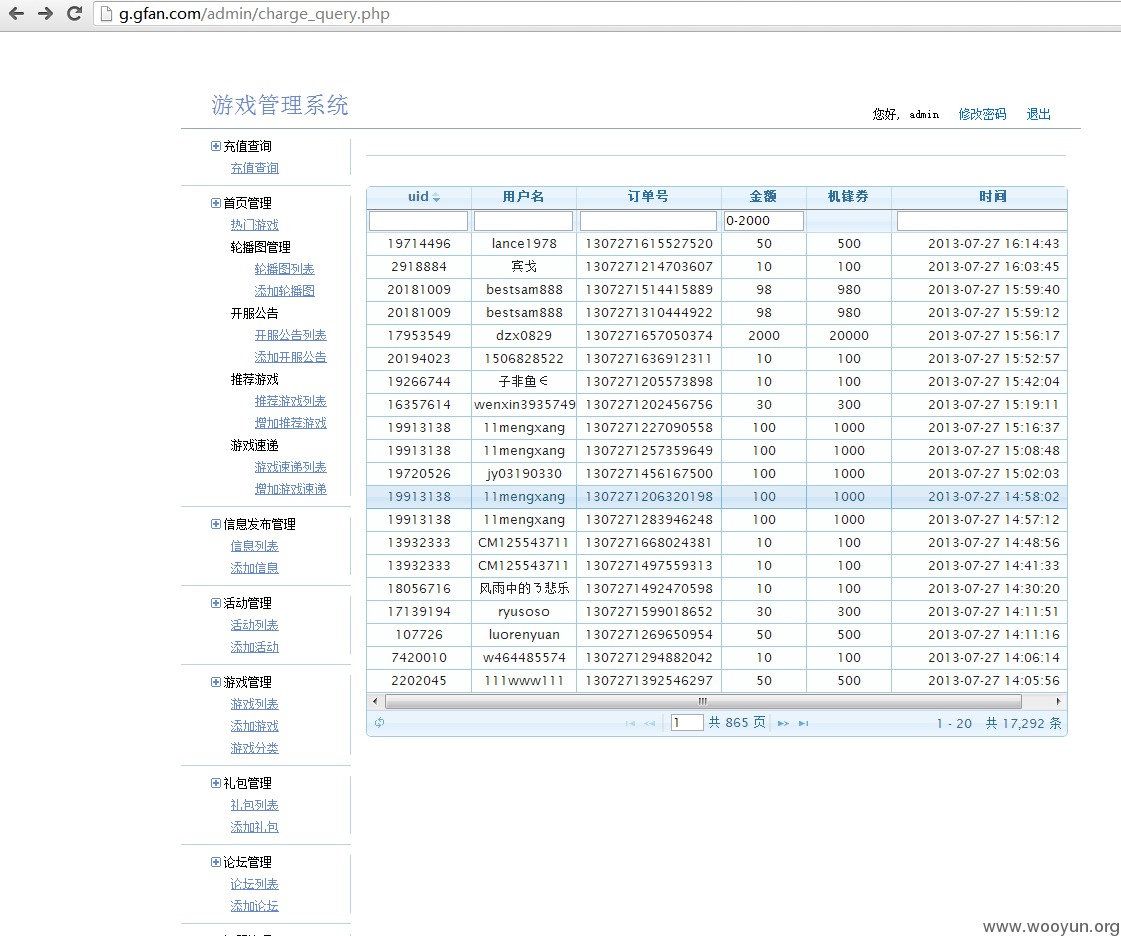Open the 添加开服公告 link

[290, 357]
